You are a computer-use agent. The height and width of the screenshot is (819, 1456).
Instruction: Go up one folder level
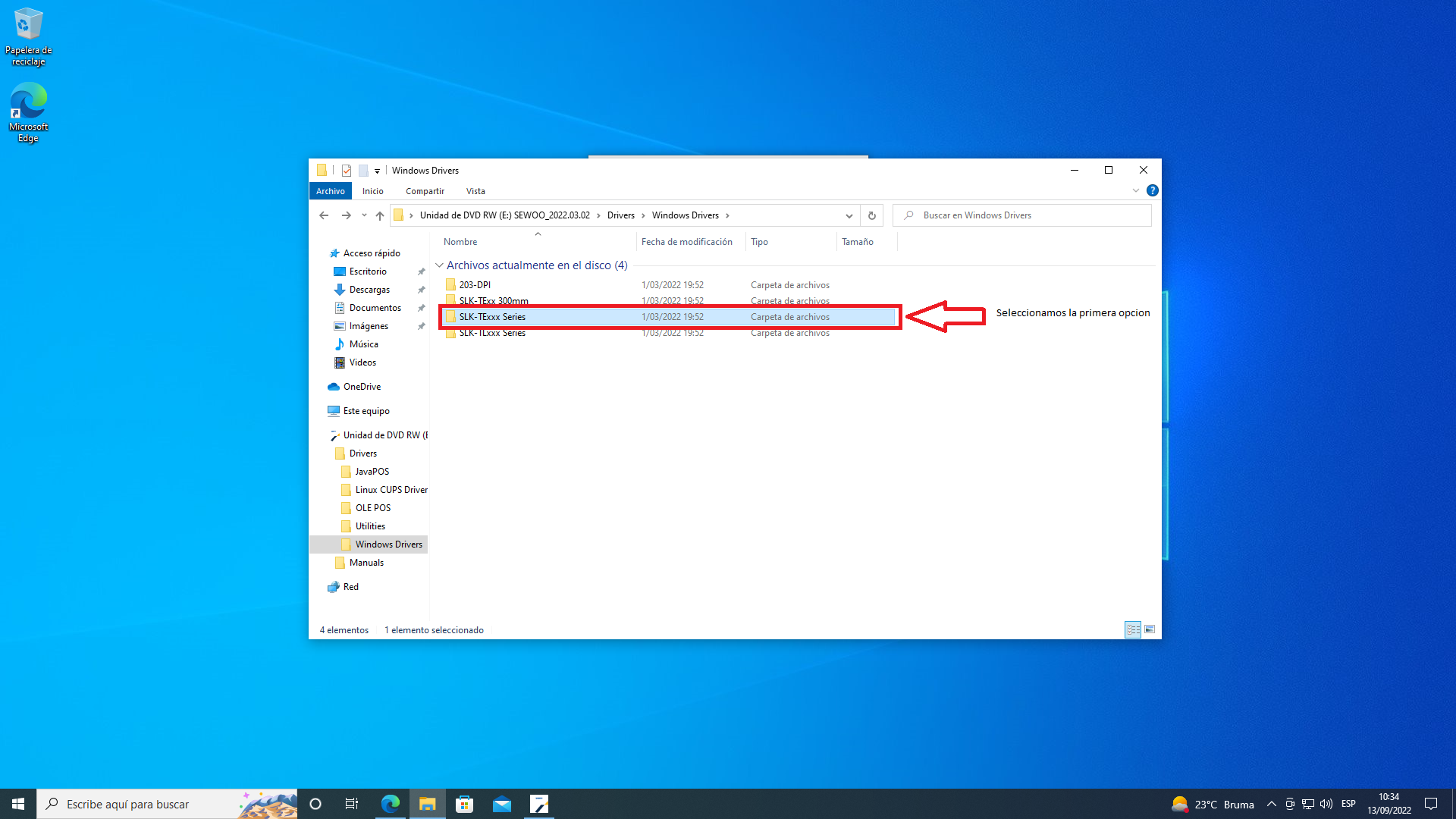[380, 215]
